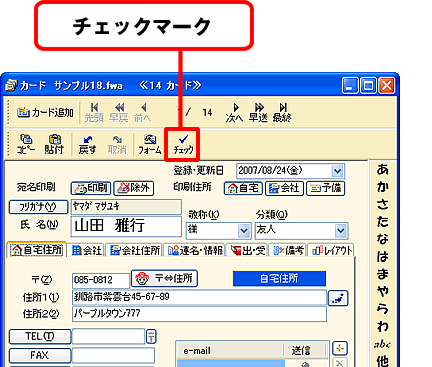
Task: Click the 戻す (undo) toolbar icon
Action: [x=87, y=144]
